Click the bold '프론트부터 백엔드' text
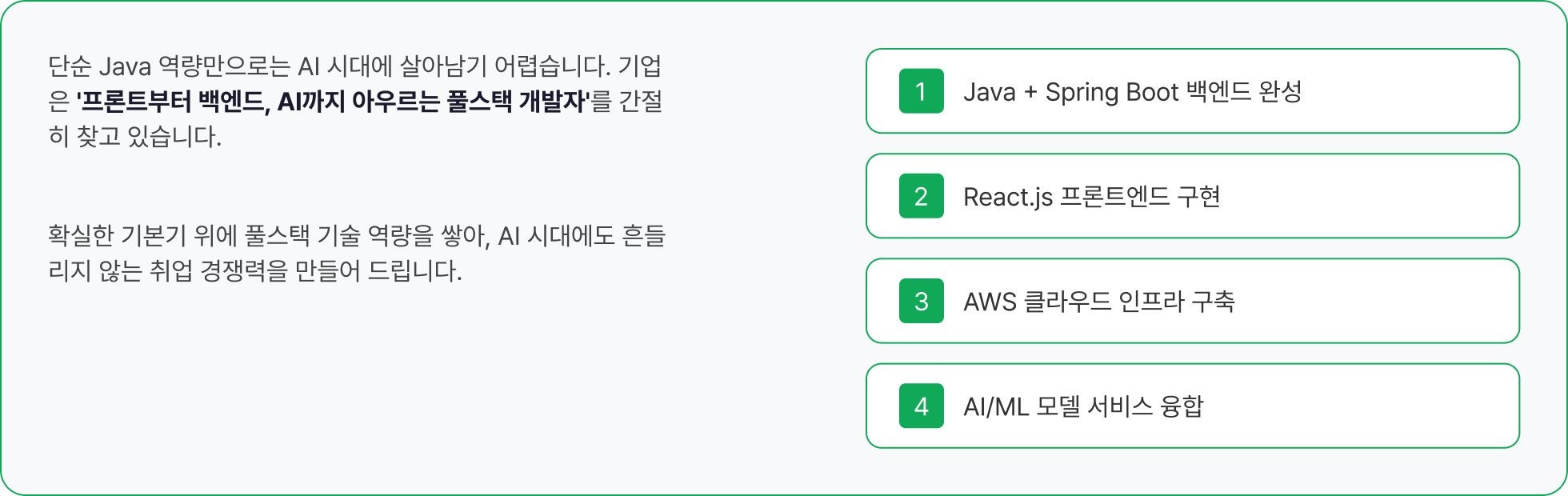The width and height of the screenshot is (1568, 496). click(172, 102)
